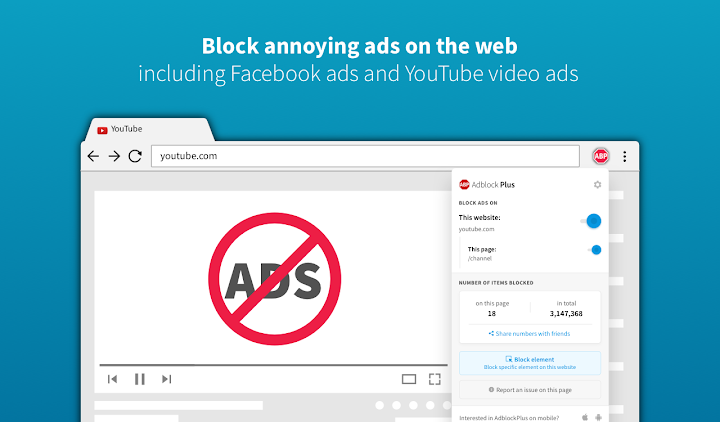Click the Android mobile download icon
Image resolution: width=720 pixels, height=422 pixels.
pyautogui.click(x=598, y=417)
